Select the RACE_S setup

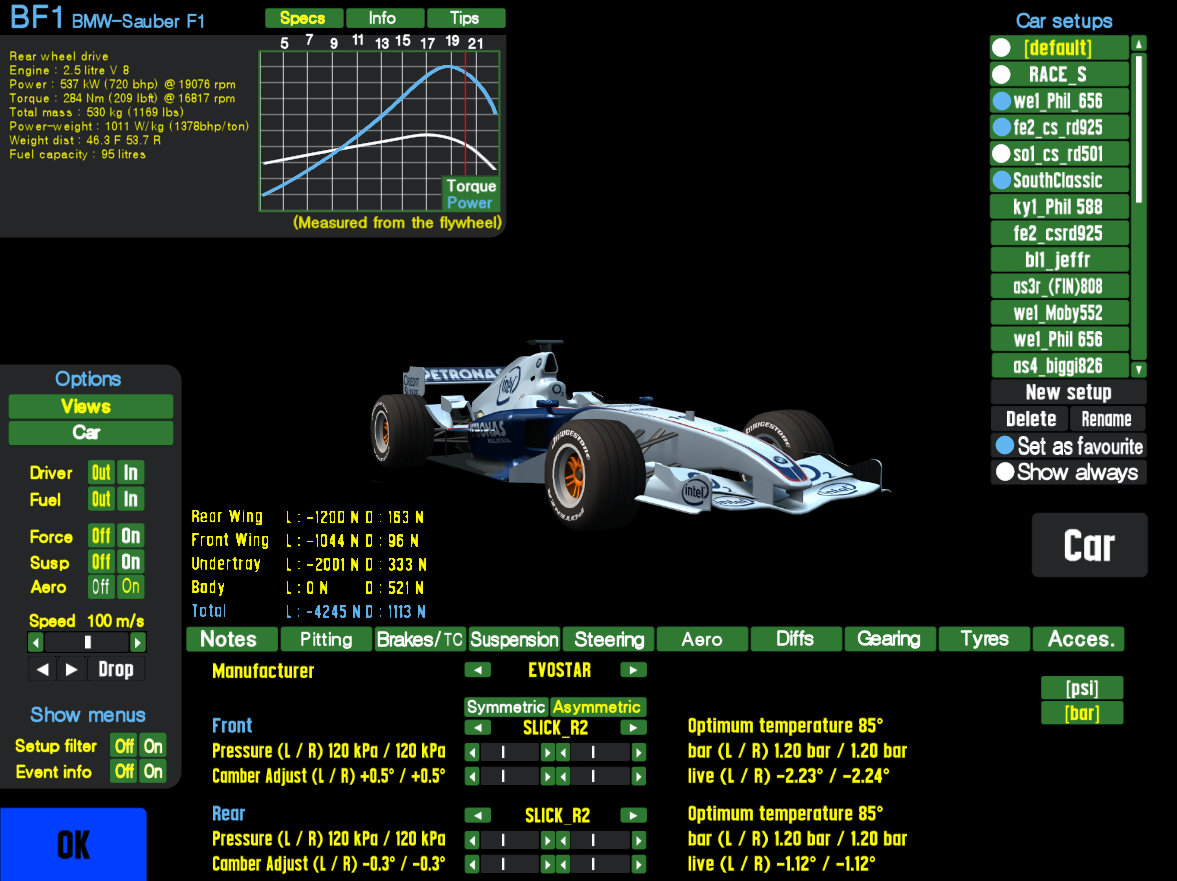pyautogui.click(x=1059, y=74)
